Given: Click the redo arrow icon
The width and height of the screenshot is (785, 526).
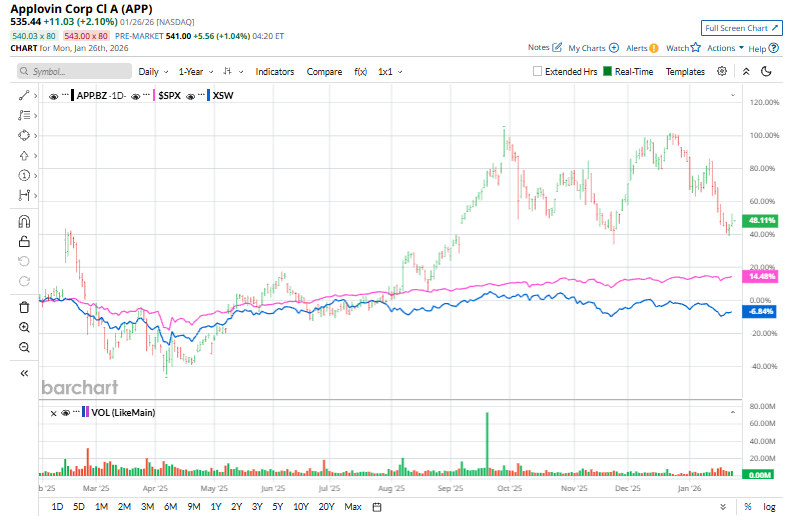Looking at the screenshot, I should (24, 281).
